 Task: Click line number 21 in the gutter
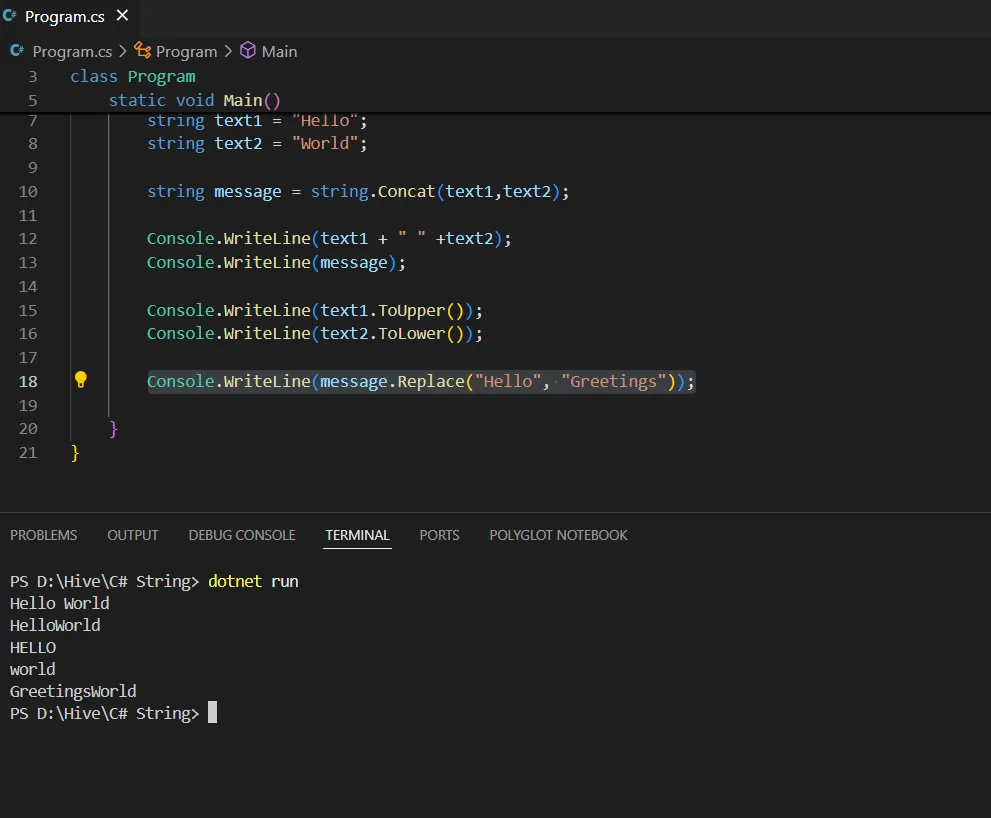click(x=28, y=453)
